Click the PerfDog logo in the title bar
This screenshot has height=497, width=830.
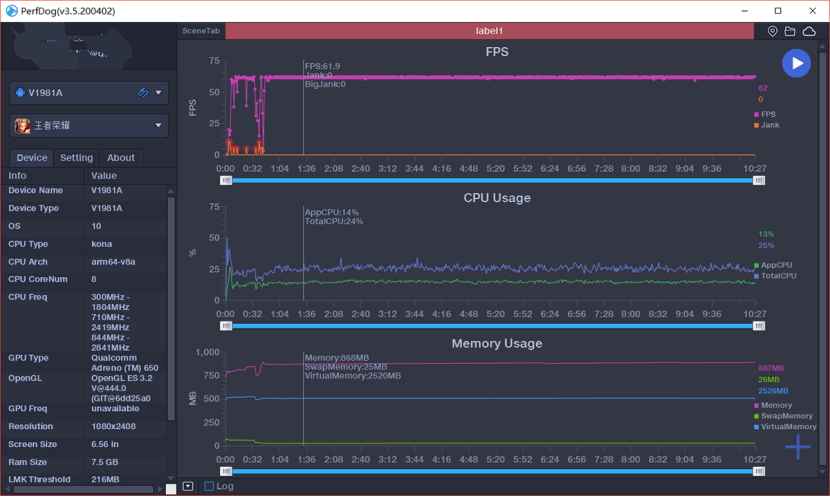click(x=11, y=11)
